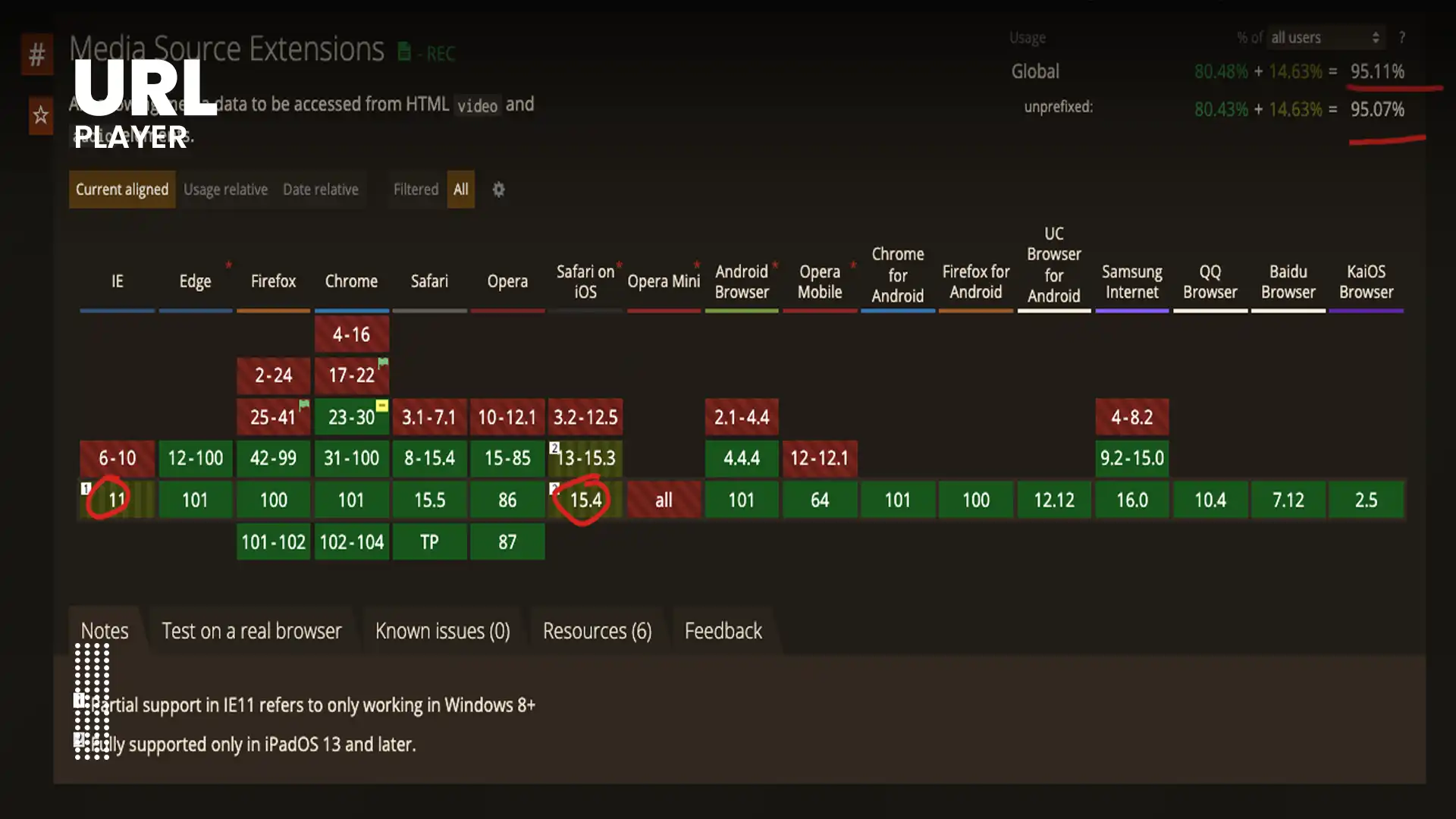Open the all users dropdown

point(1325,37)
